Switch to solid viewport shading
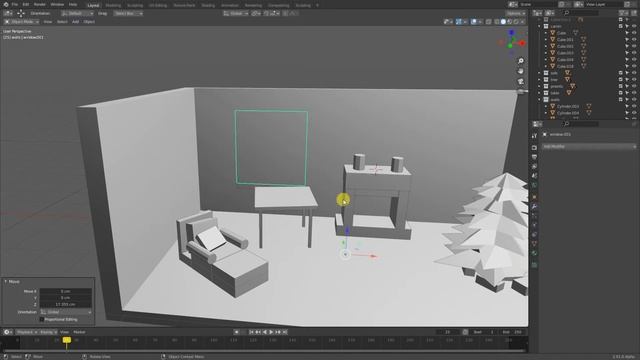640x360 pixels. tap(503, 22)
